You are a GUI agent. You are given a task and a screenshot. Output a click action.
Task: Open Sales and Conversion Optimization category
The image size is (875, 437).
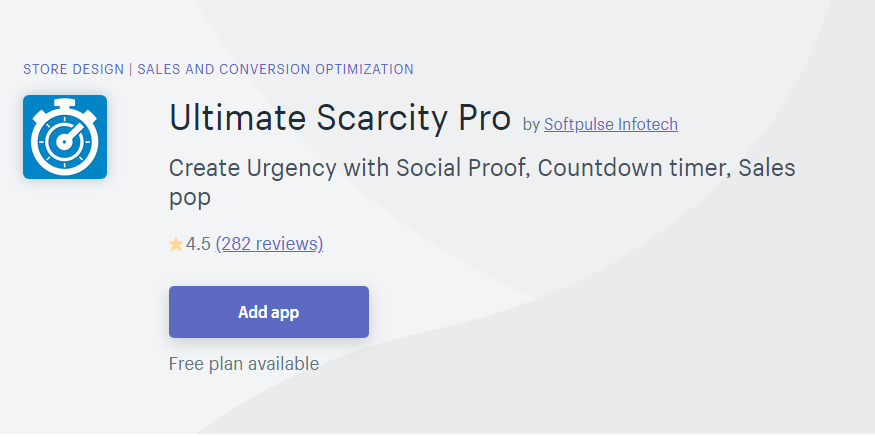[x=276, y=69]
